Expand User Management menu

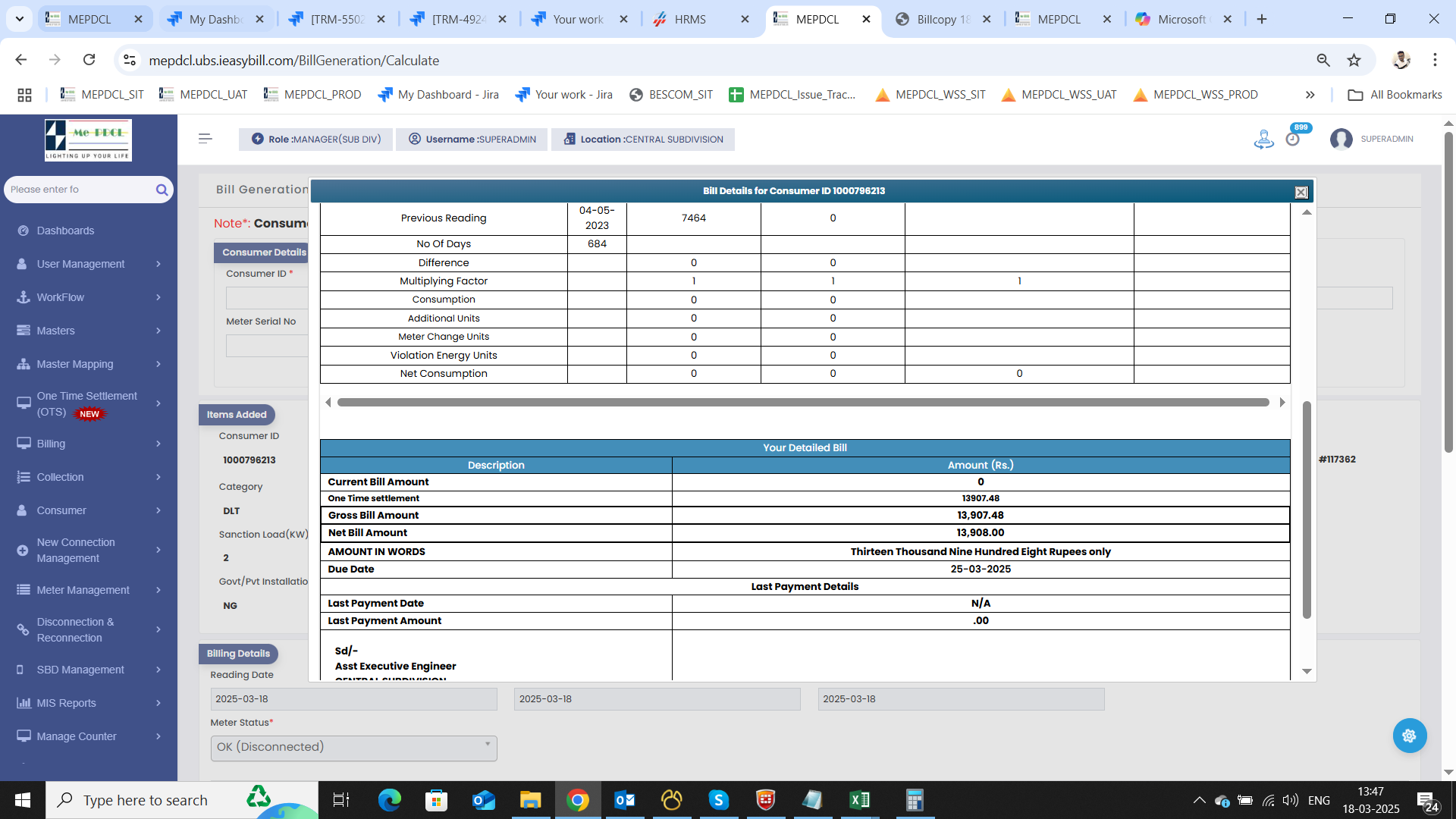point(89,264)
